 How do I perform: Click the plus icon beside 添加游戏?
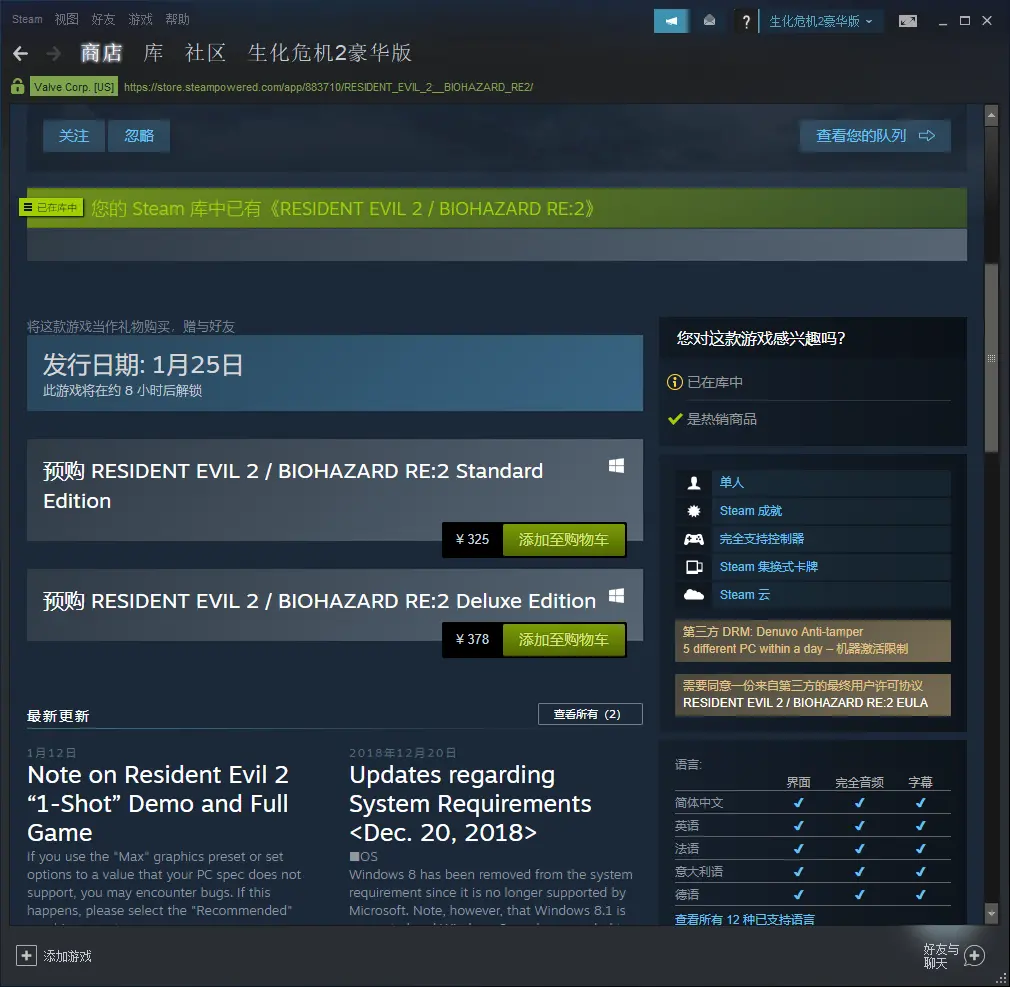pos(26,955)
